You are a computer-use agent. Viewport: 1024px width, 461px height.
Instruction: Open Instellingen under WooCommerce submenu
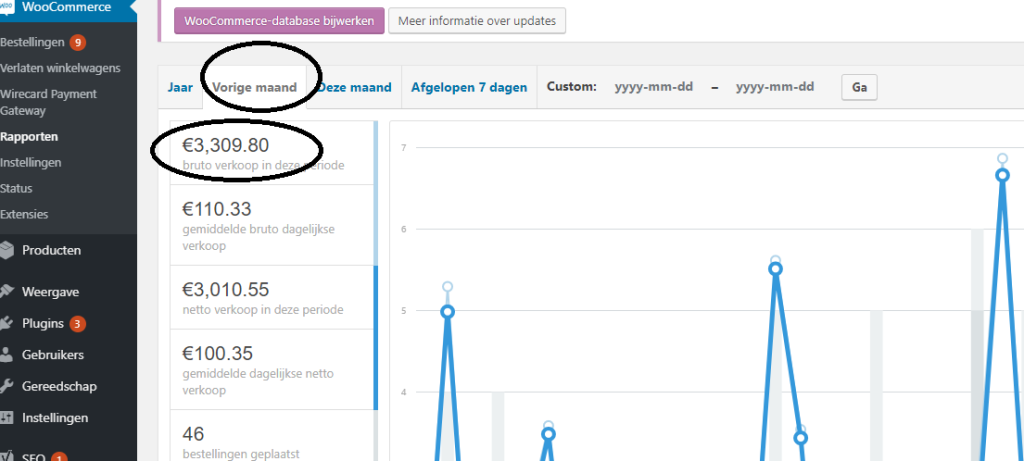[x=31, y=163]
